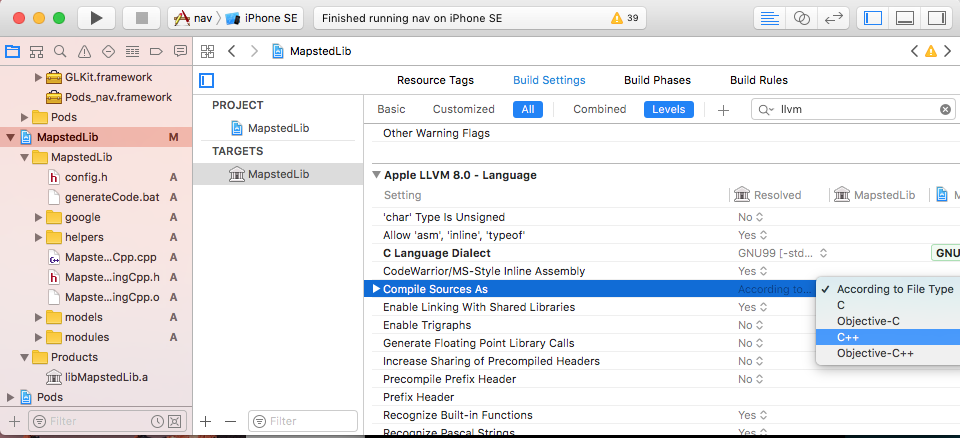The image size is (960, 438).
Task: Click the Run (play) button
Action: pos(96,18)
